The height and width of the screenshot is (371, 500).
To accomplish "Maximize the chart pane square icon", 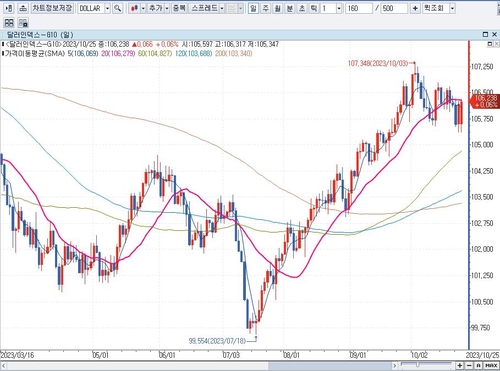I will 485,34.
